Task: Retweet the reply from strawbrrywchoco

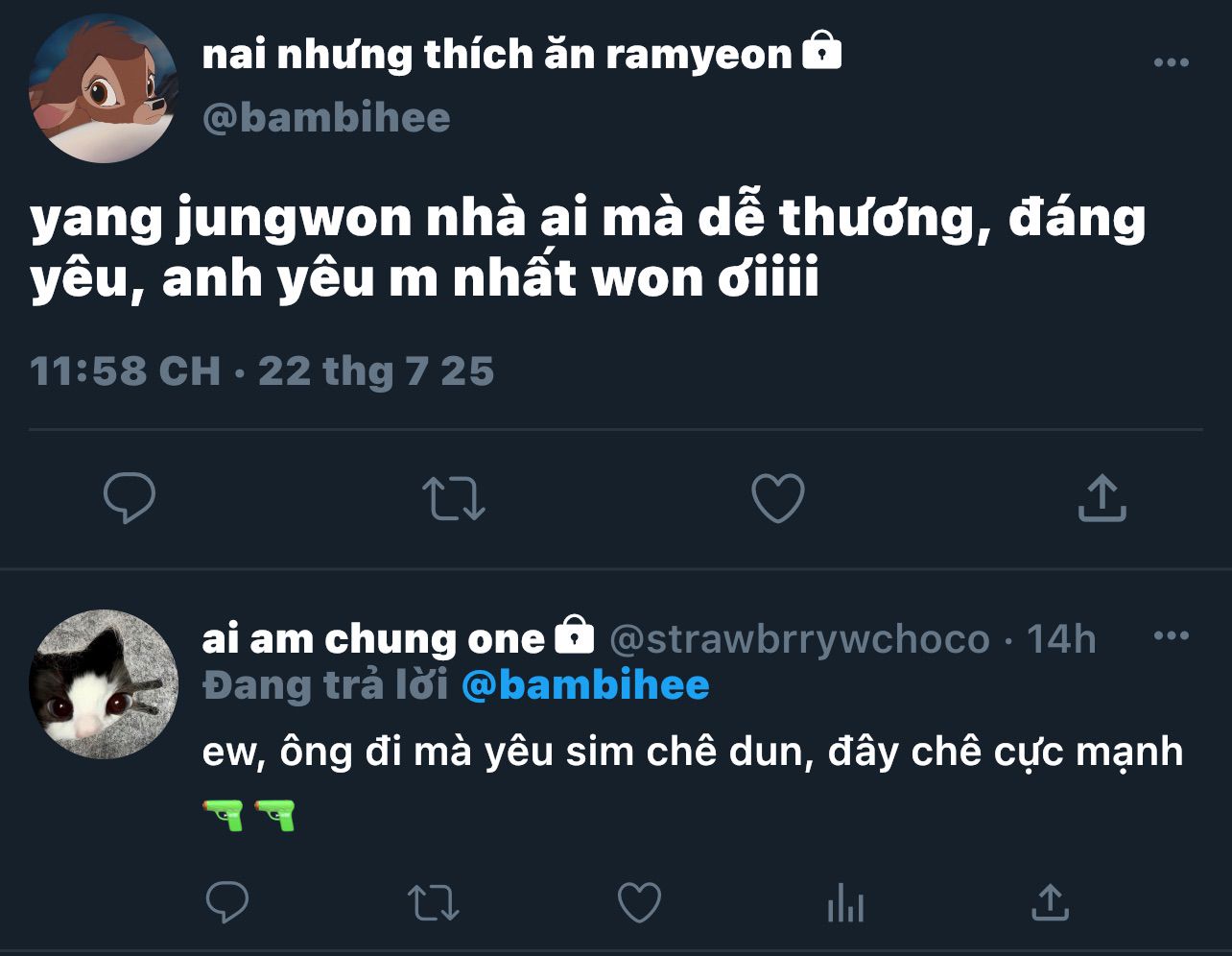Action: pos(434,903)
